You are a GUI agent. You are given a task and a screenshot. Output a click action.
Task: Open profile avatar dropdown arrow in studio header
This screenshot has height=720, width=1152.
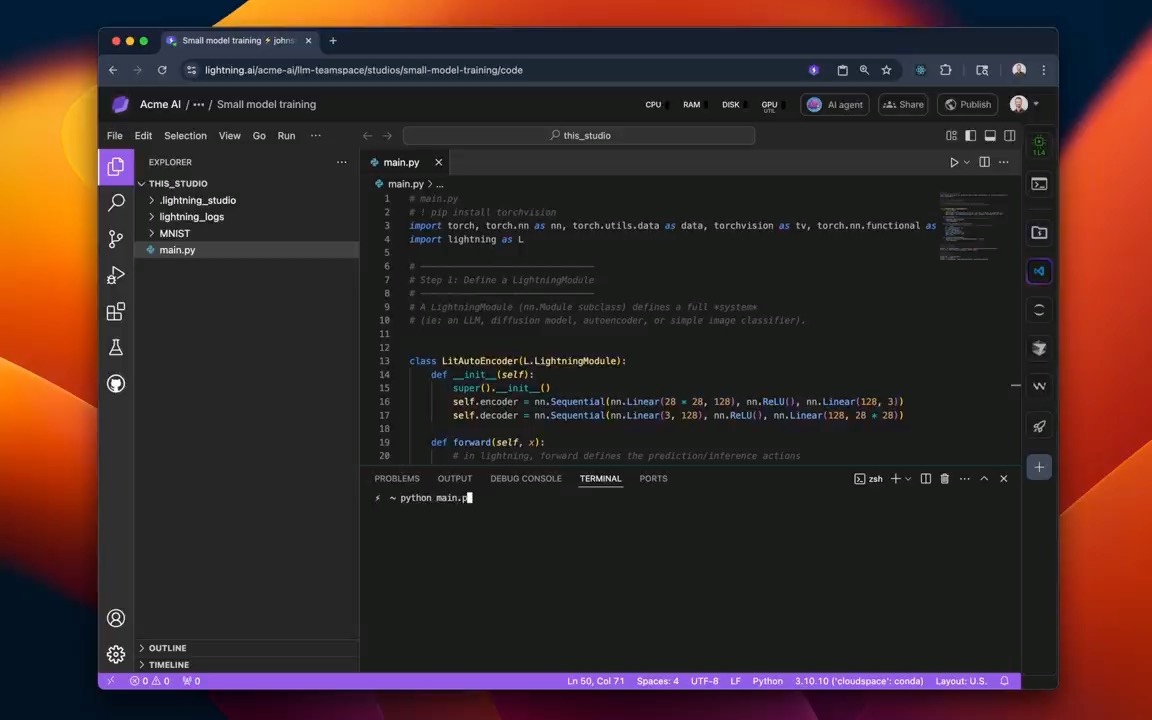[x=1037, y=104]
